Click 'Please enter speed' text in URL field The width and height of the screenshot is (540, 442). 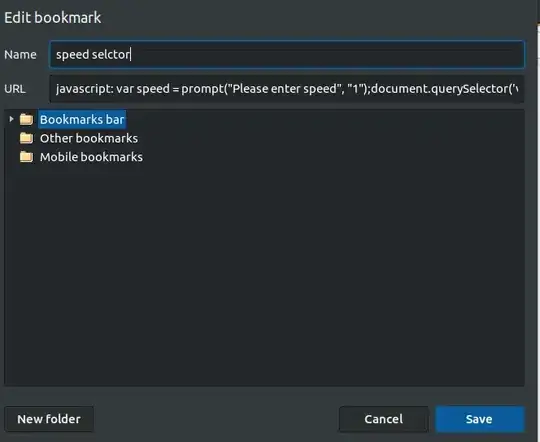pyautogui.click(x=284, y=89)
